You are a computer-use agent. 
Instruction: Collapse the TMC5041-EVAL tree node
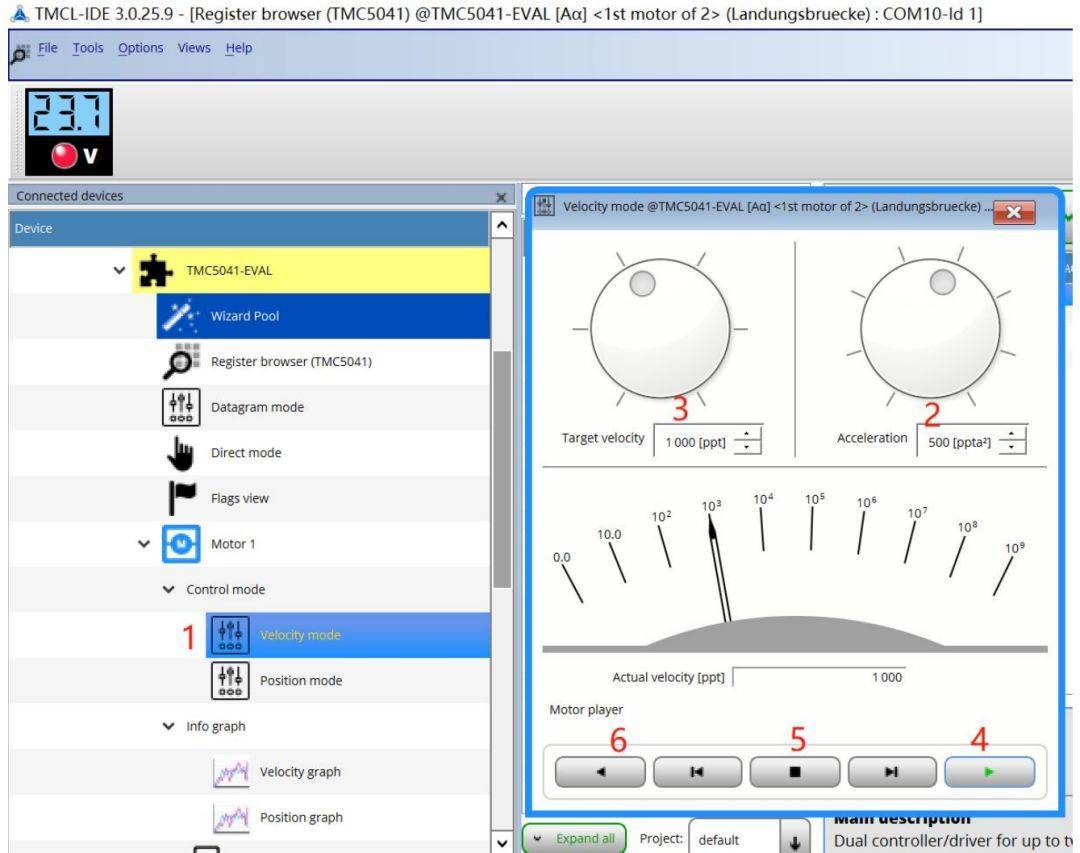[x=120, y=271]
